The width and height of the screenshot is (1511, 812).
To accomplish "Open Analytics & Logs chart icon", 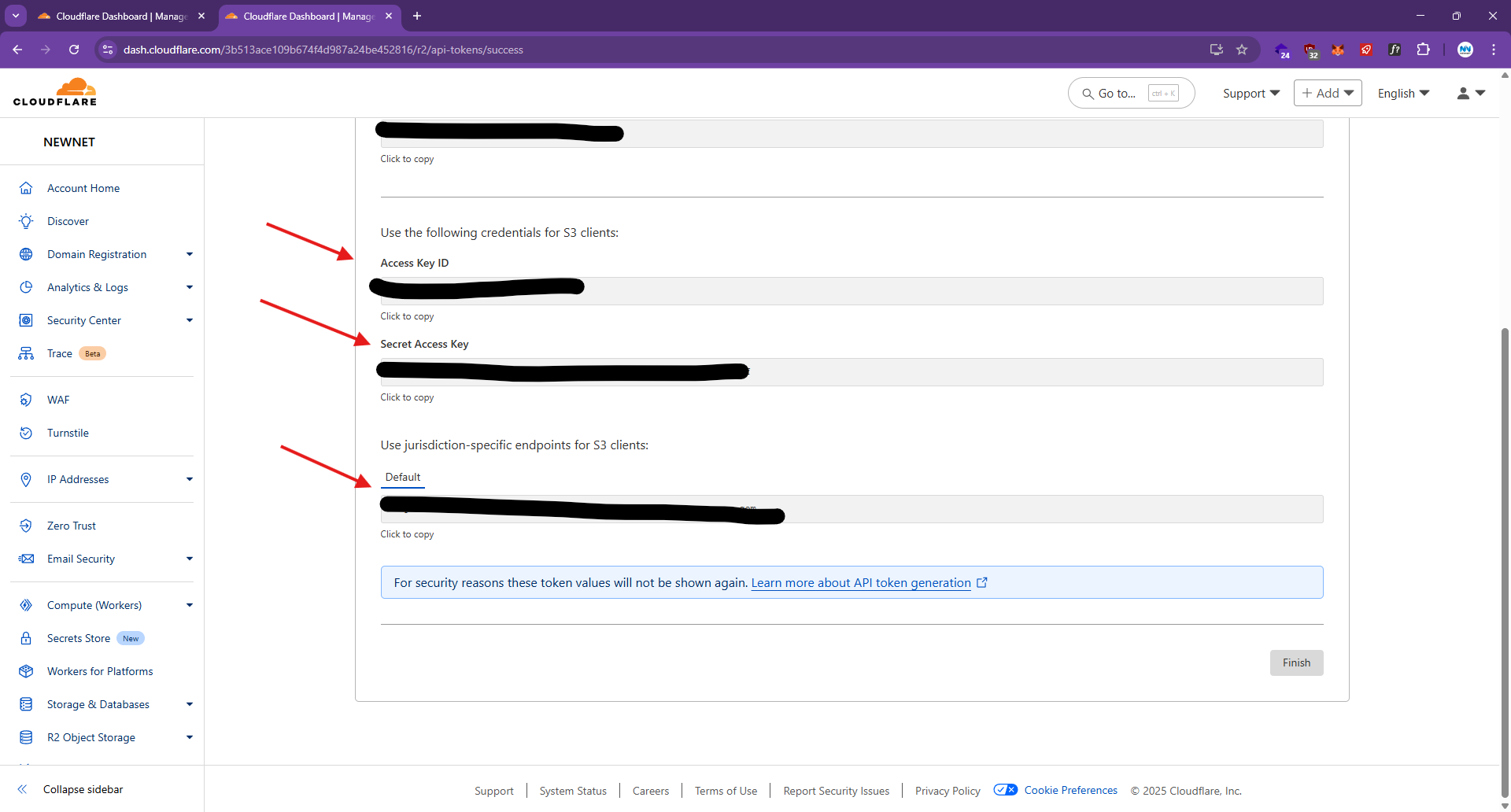I will [26, 287].
